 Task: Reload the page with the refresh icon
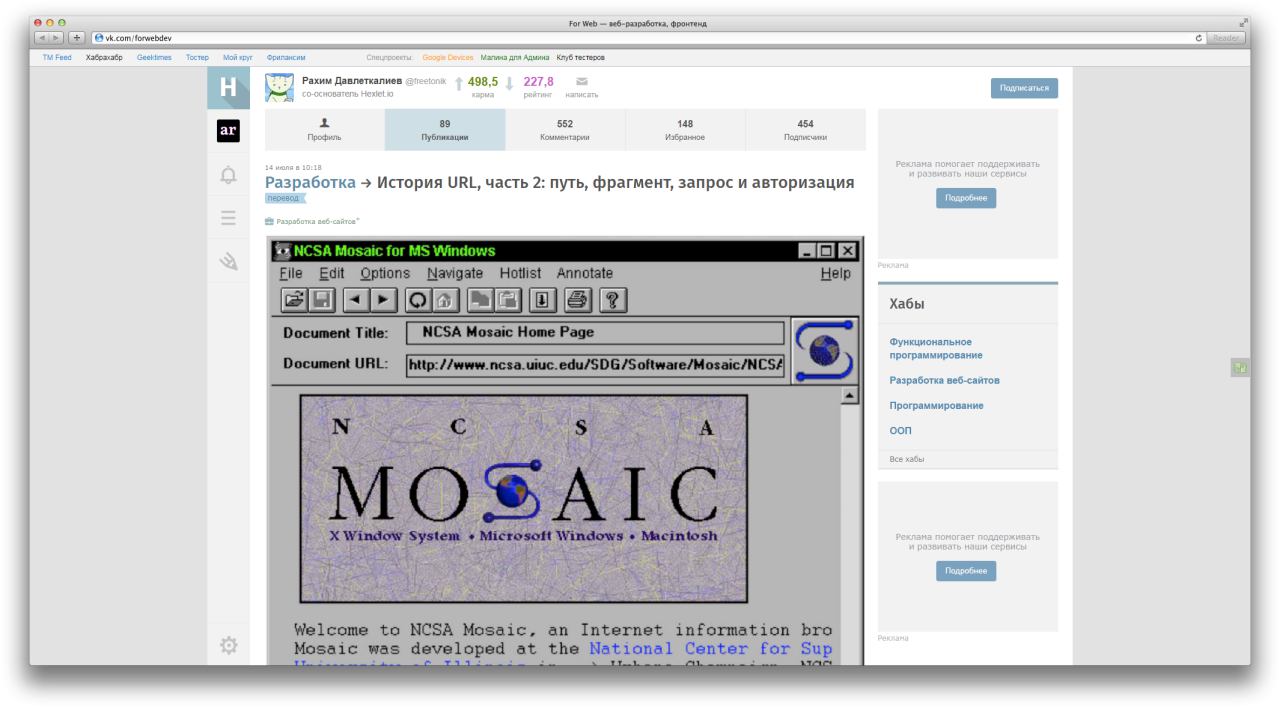[x=1198, y=38]
